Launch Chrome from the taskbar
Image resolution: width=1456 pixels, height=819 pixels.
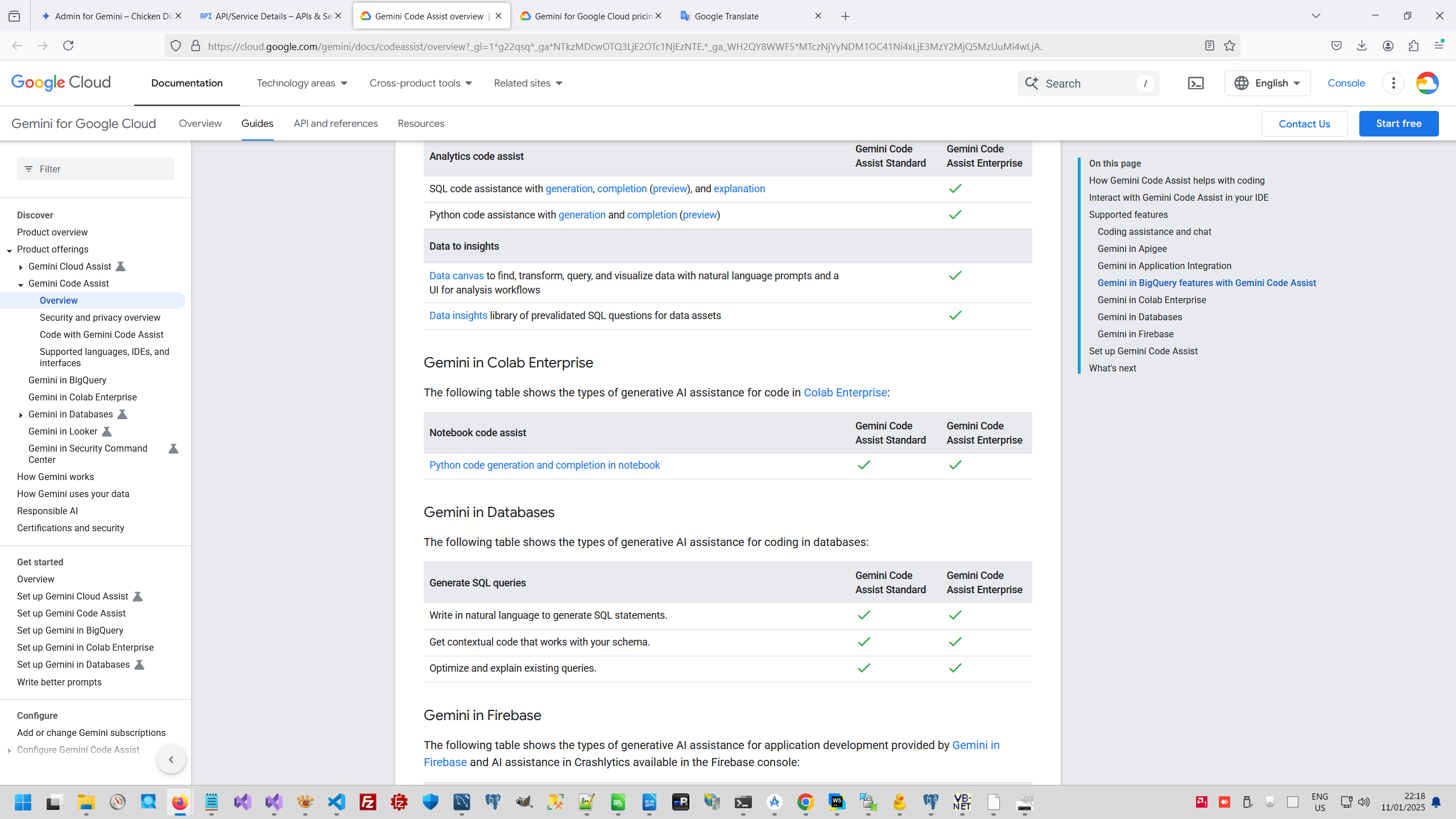click(805, 802)
